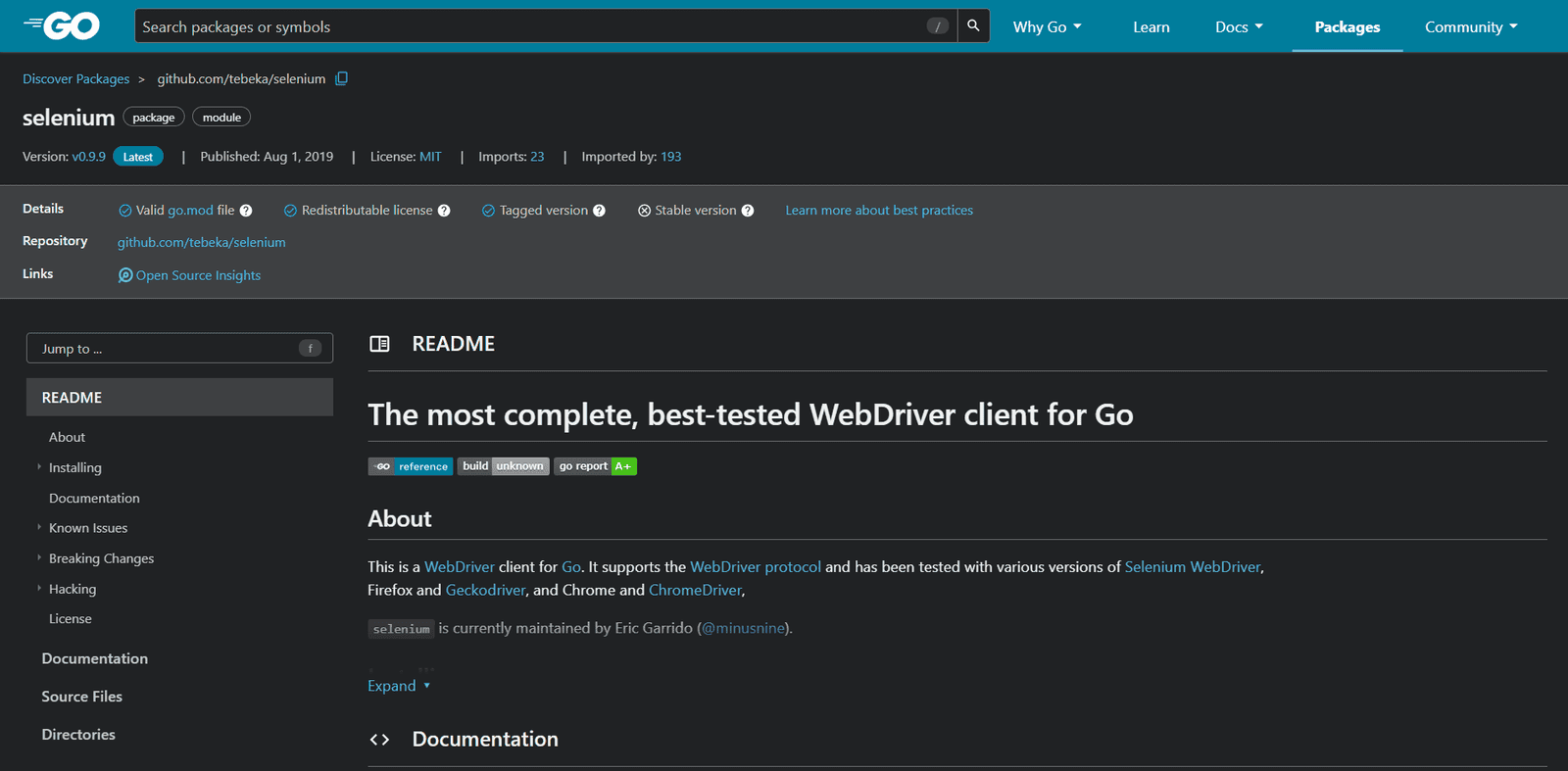Select README in the sidebar
Screen dimensions: 1568x771
(x=179, y=398)
